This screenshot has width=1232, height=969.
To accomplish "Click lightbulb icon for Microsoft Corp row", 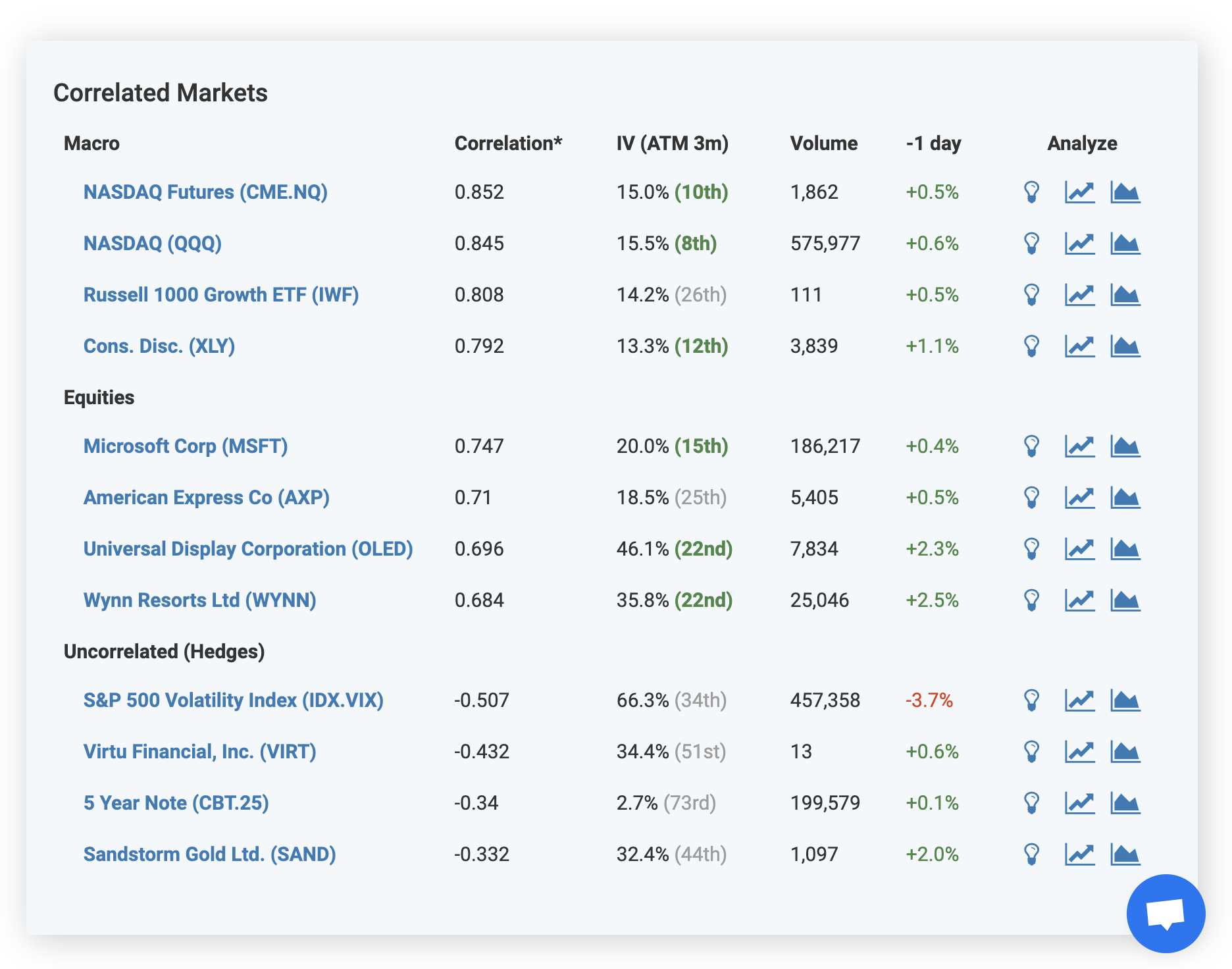I will (1032, 446).
